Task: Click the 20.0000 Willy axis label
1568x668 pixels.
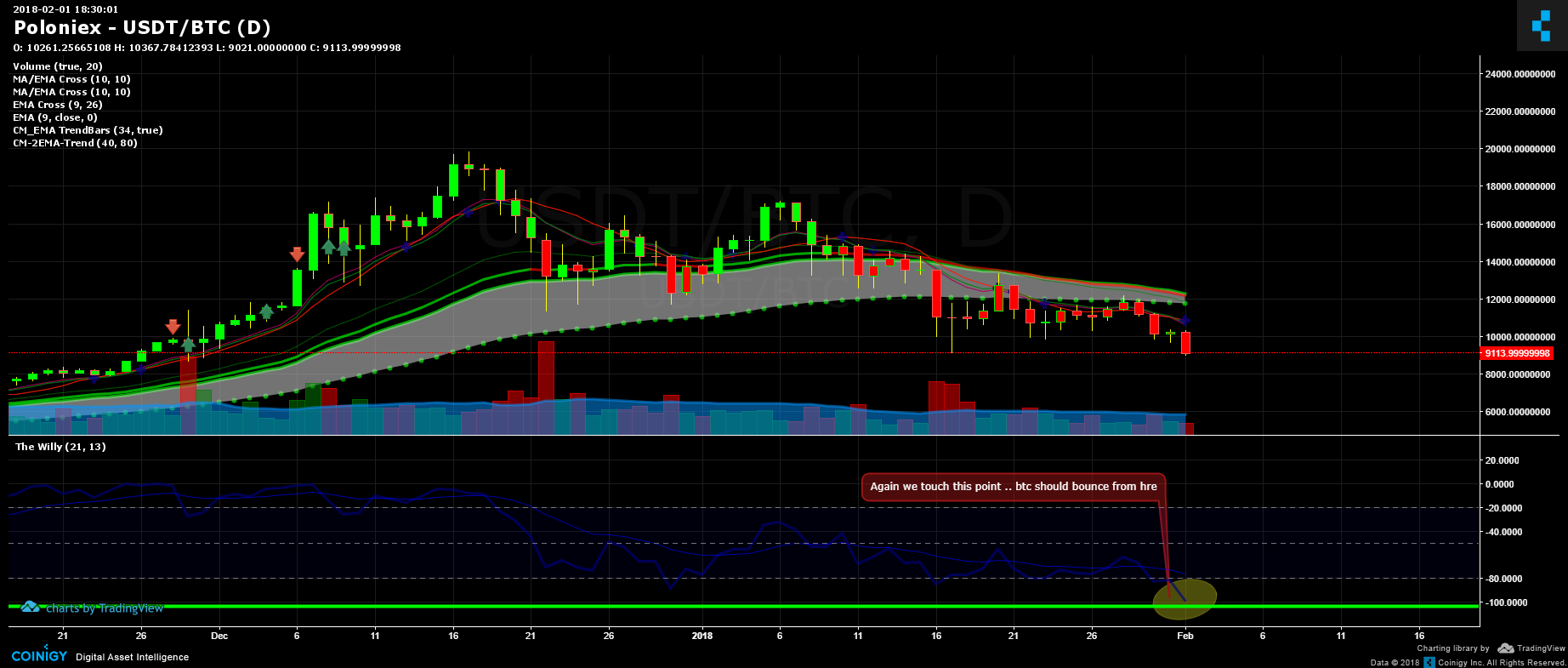Action: tap(1503, 460)
